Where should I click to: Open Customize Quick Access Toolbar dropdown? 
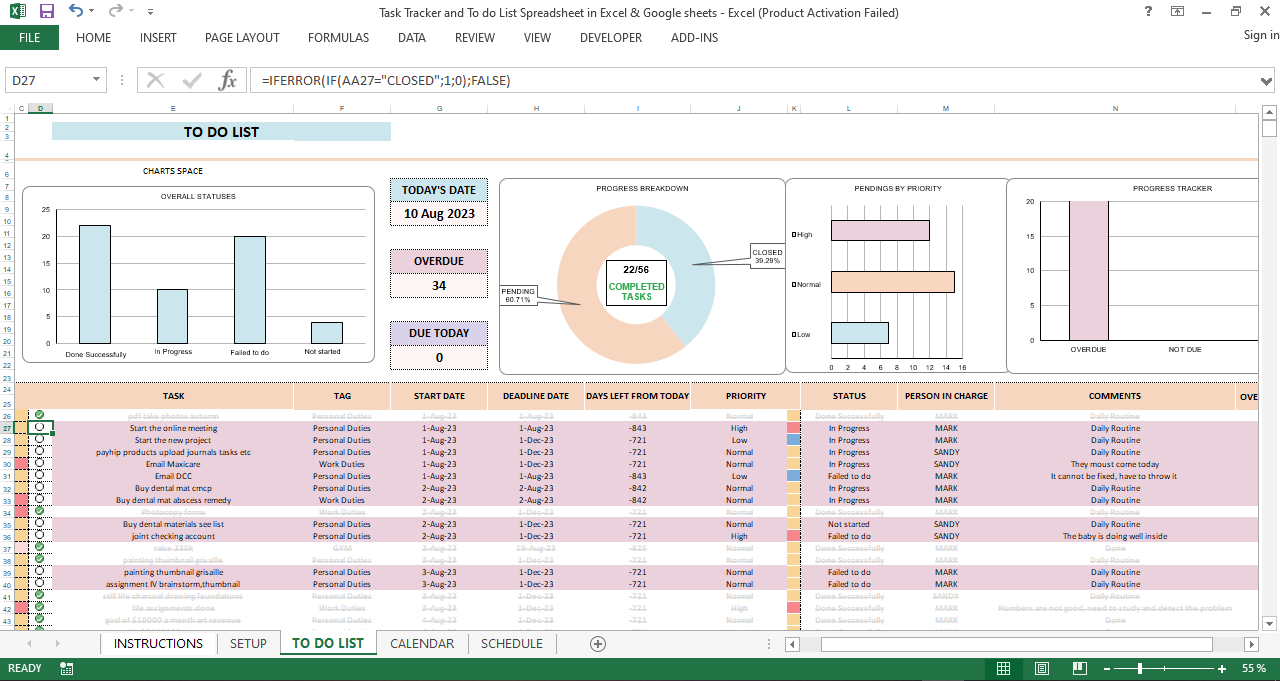pos(150,12)
